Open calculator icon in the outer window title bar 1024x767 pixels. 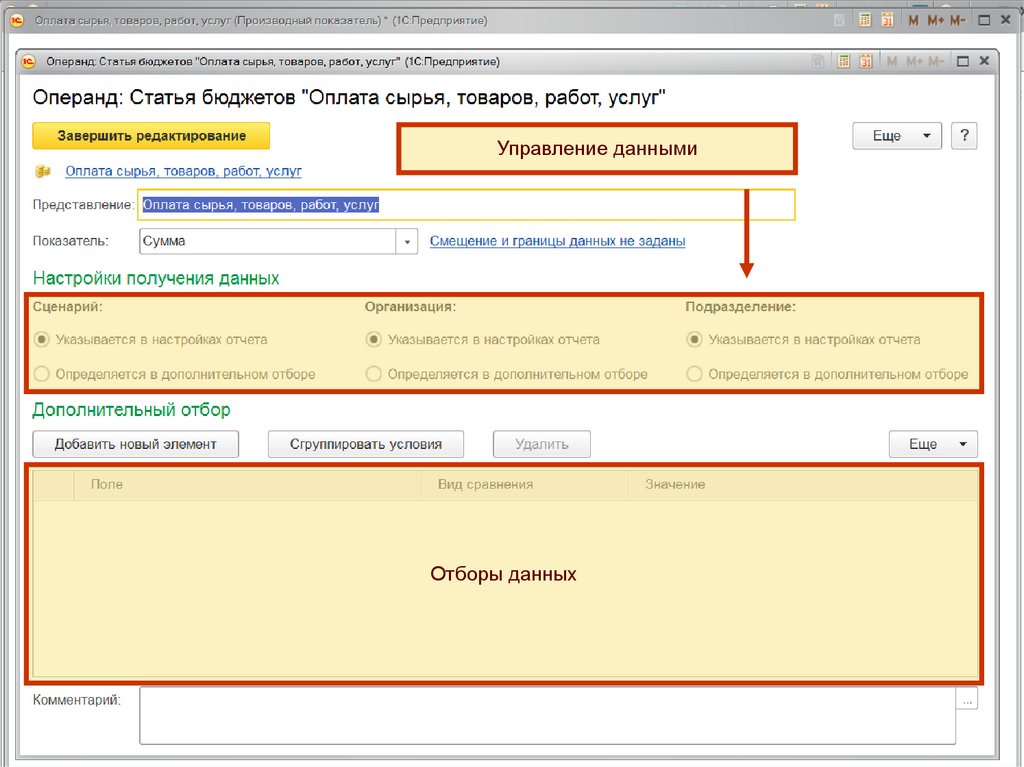point(865,20)
